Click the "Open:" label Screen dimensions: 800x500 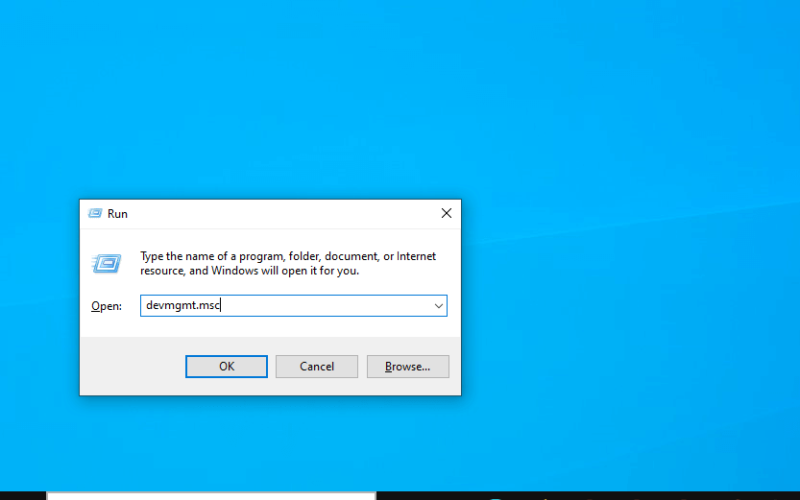(107, 306)
